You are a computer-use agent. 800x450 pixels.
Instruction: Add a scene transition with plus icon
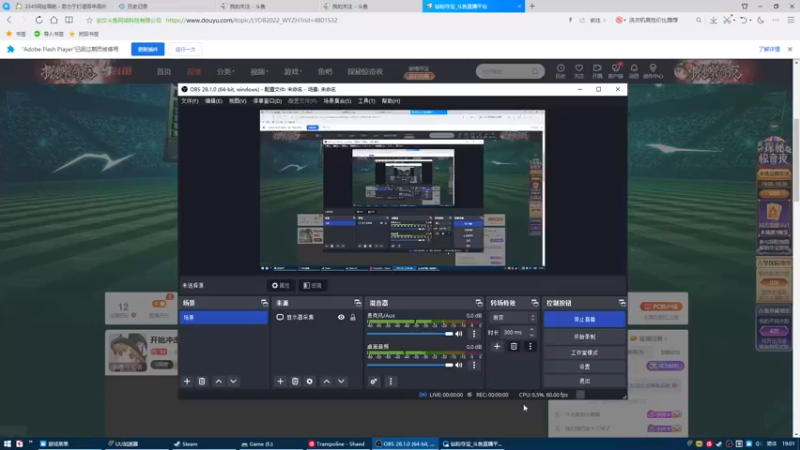pyautogui.click(x=497, y=346)
